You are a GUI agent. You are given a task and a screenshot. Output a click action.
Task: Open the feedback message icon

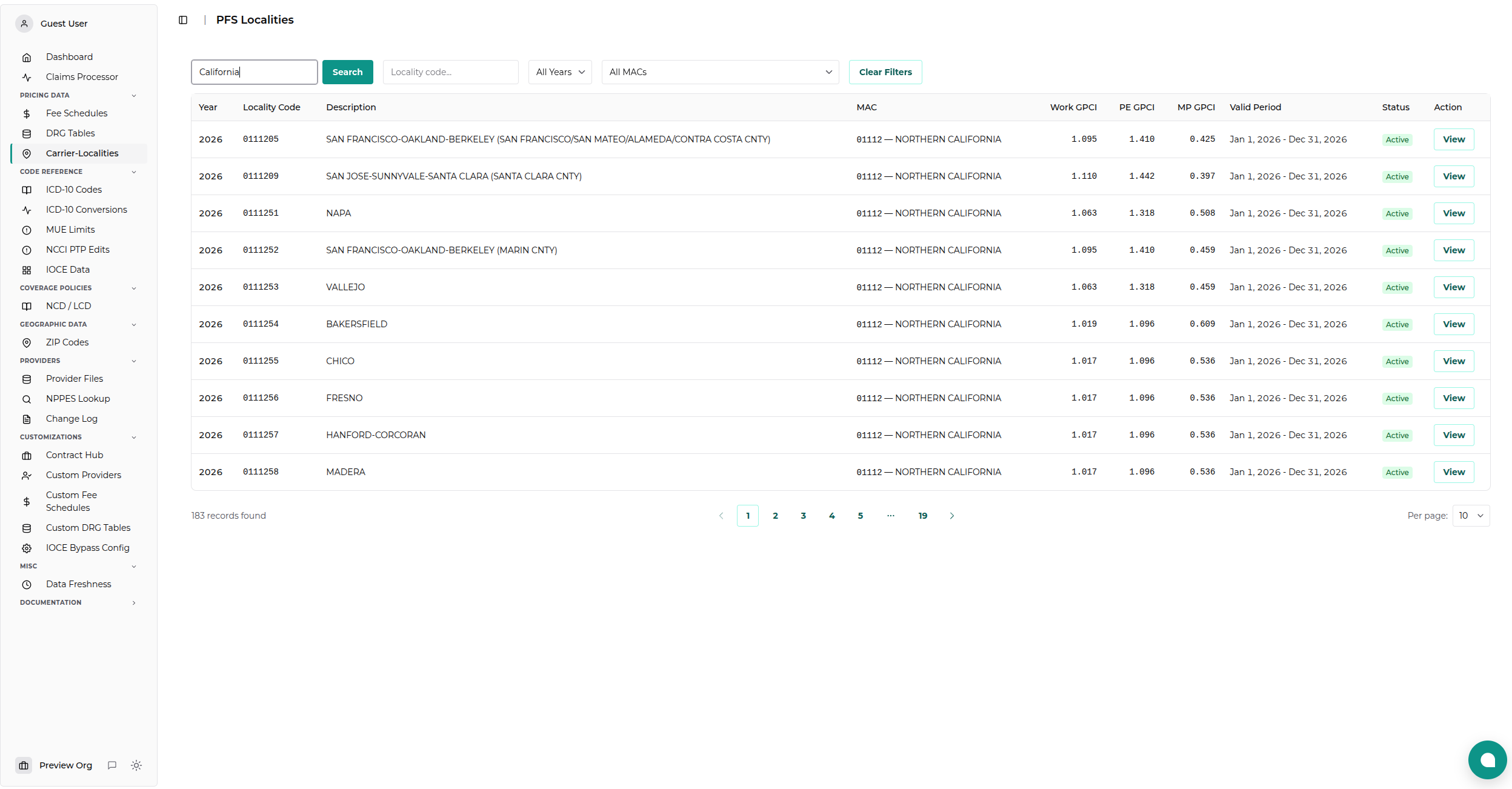[x=112, y=765]
